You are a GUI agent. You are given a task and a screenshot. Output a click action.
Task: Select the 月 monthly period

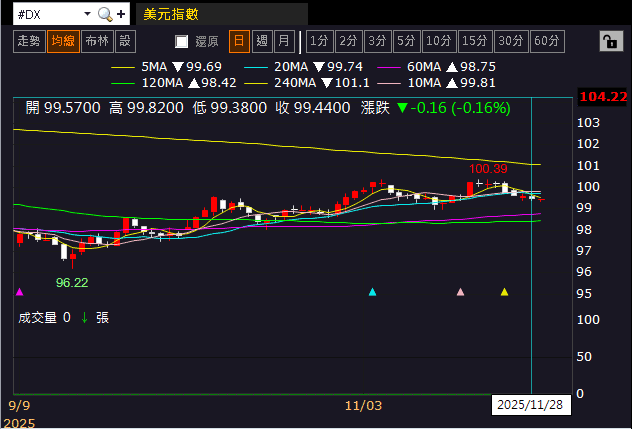click(x=284, y=41)
